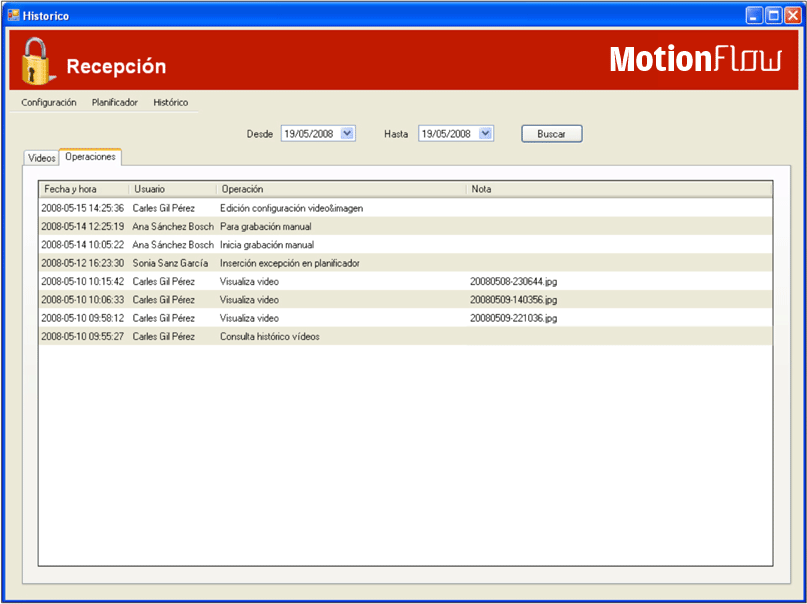Sort by Fecha y hora column header
807x604 pixels.
(x=84, y=189)
